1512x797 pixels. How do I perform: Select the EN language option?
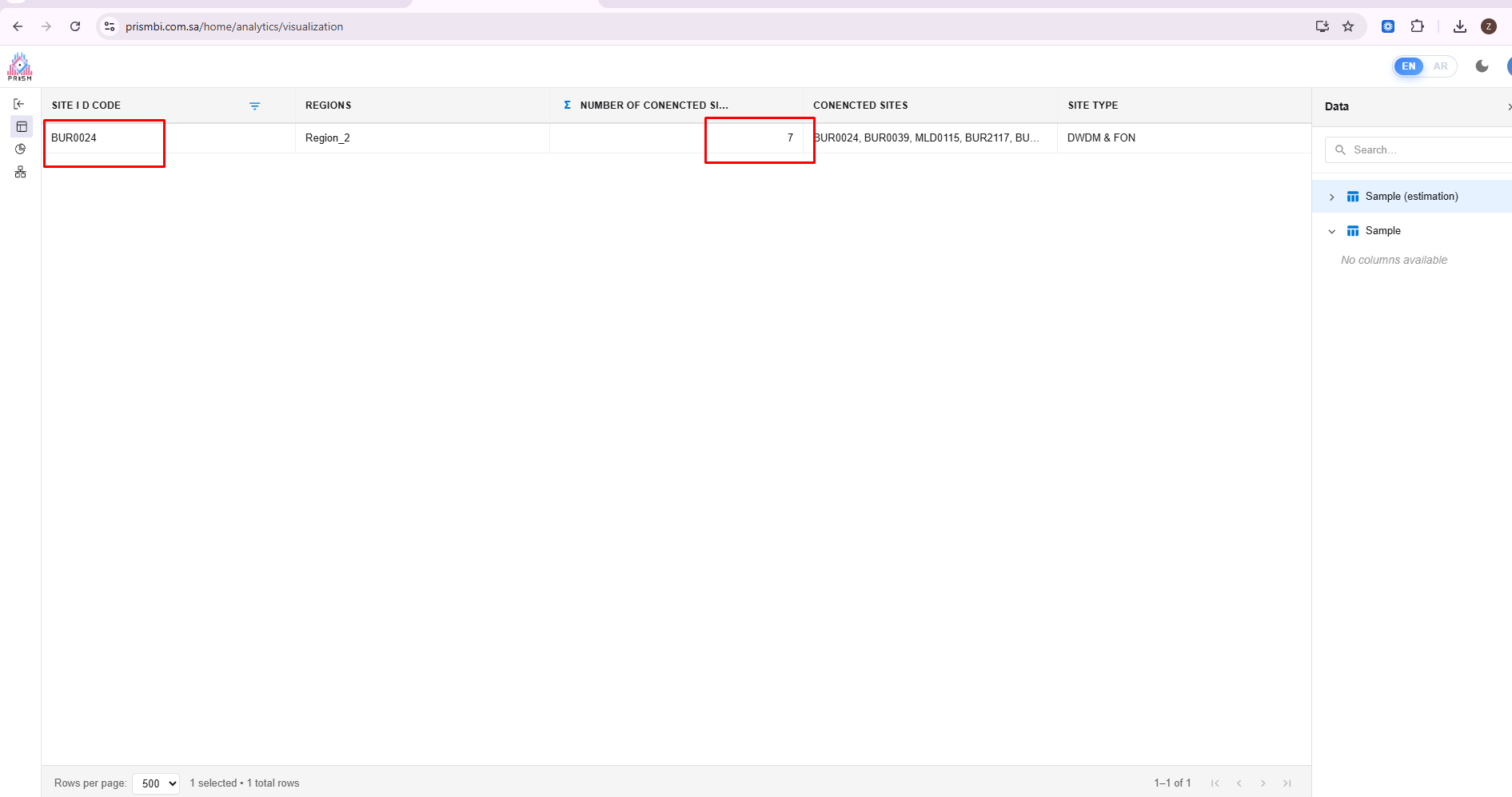pos(1408,66)
